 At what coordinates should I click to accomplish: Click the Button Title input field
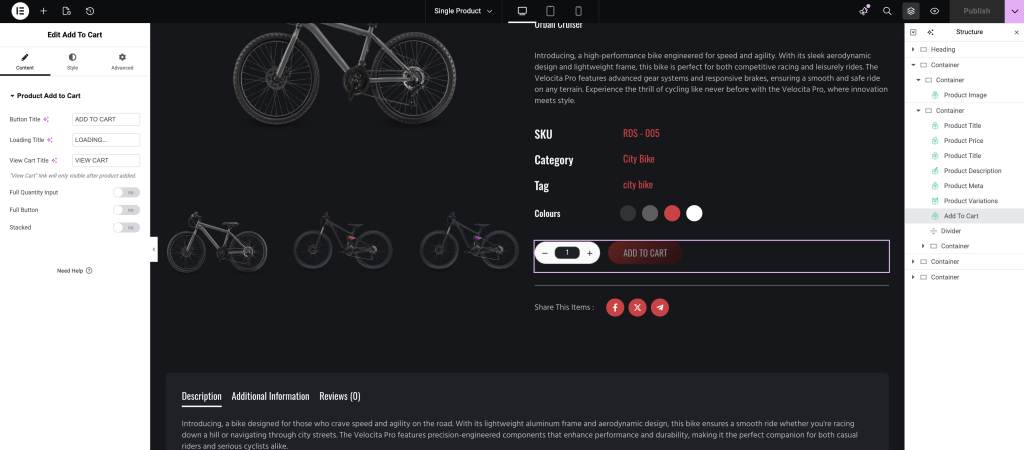click(105, 119)
